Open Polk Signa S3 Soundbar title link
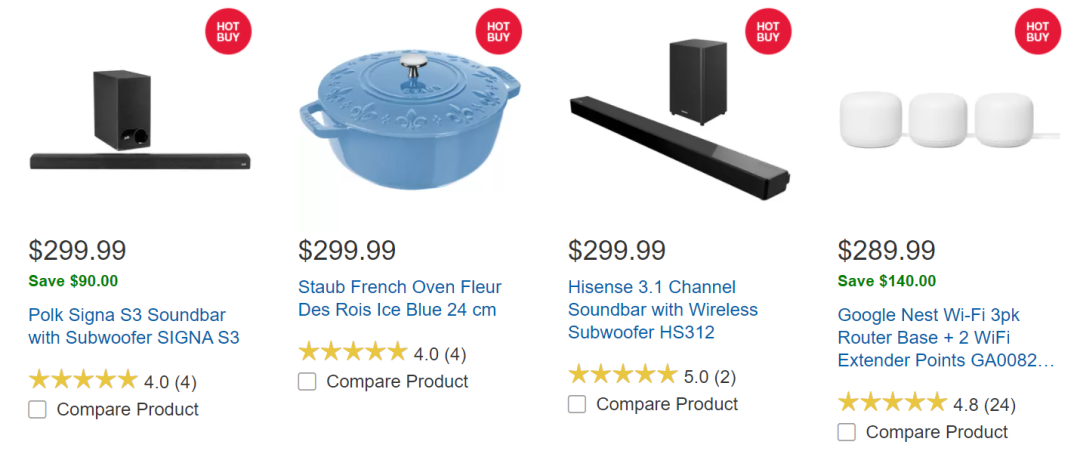The height and width of the screenshot is (454, 1080). point(134,327)
